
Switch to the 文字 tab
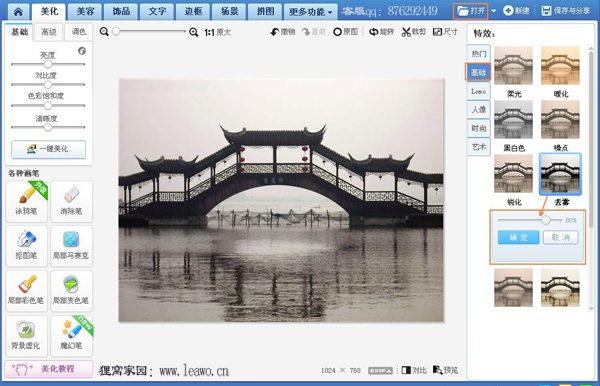[157, 11]
